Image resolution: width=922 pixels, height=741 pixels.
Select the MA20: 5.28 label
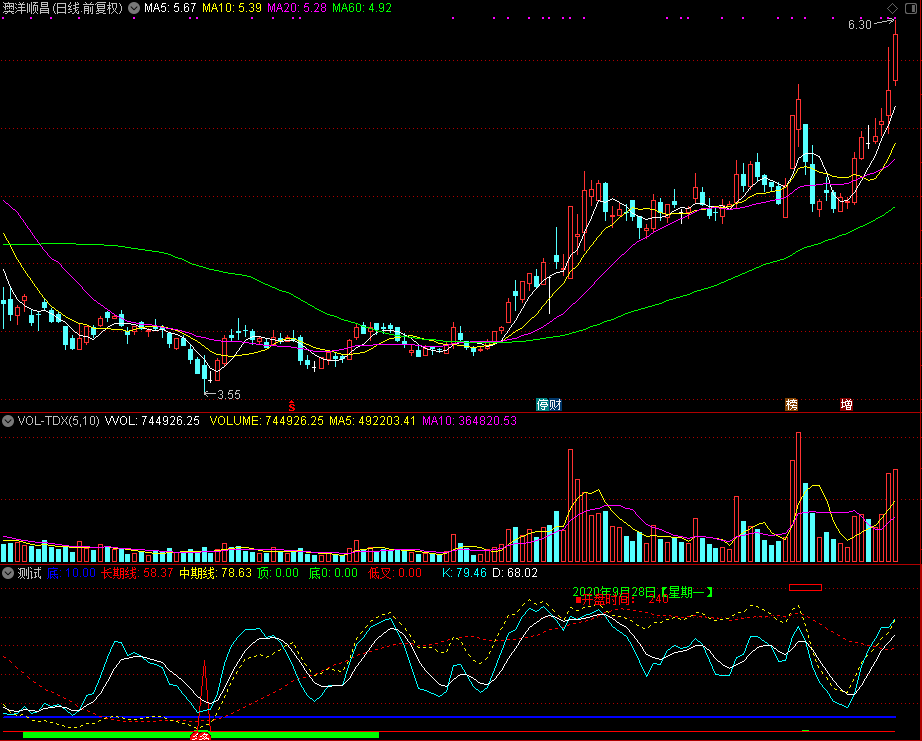[x=297, y=8]
